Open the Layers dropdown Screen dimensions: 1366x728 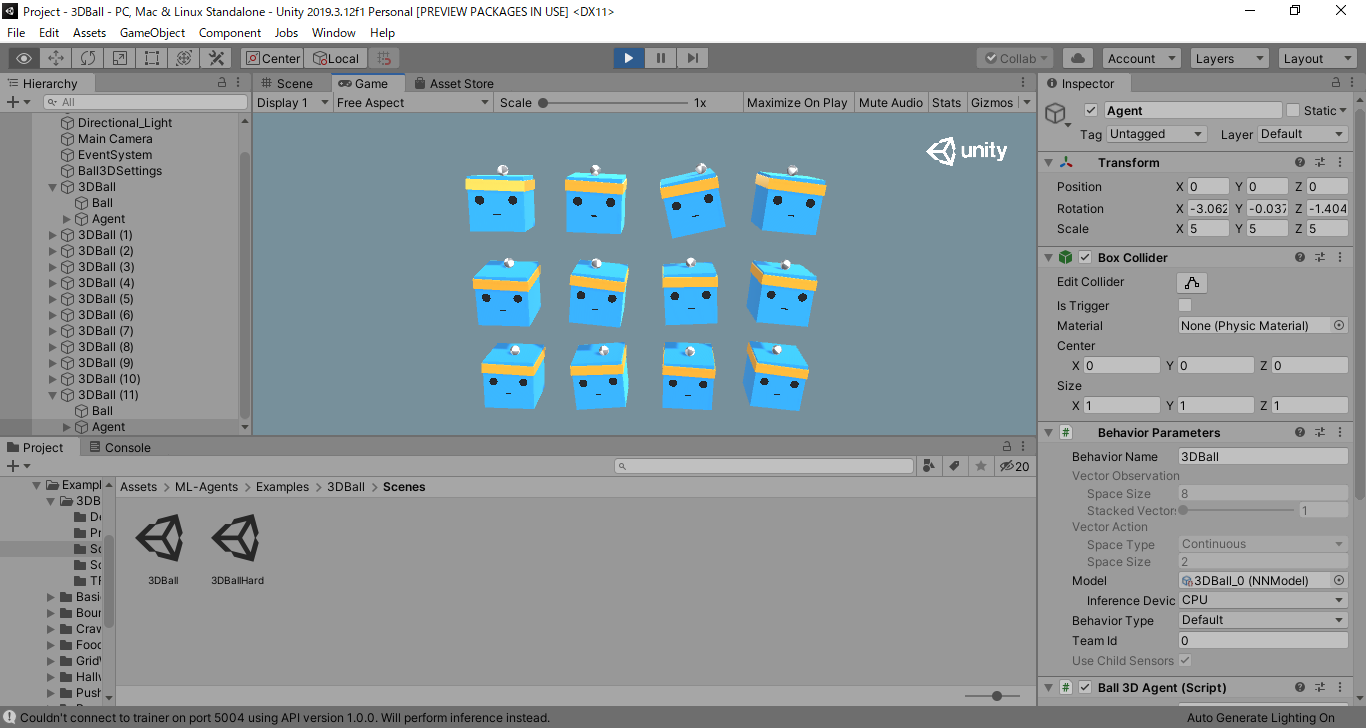[1229, 58]
